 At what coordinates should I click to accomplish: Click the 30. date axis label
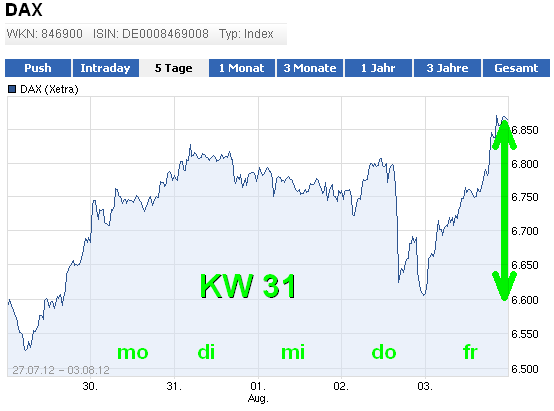click(x=90, y=386)
